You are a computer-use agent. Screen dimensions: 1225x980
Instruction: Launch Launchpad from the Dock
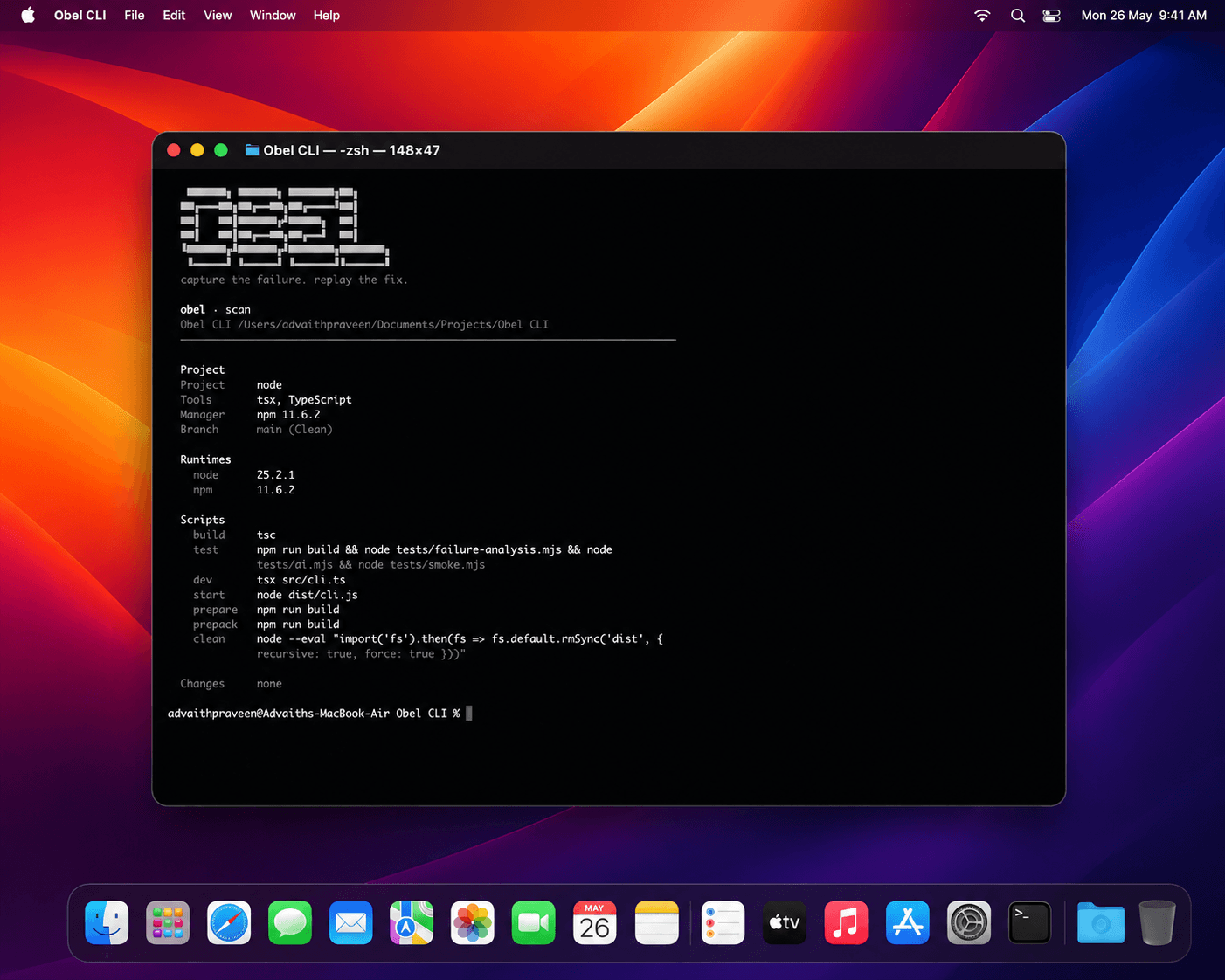point(168,923)
